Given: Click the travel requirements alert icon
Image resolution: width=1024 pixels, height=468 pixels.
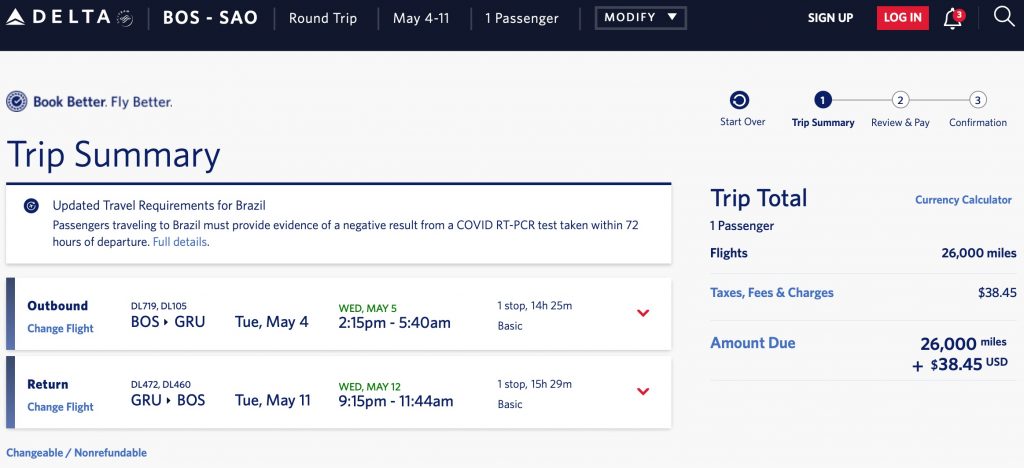Looking at the screenshot, I should [x=31, y=205].
